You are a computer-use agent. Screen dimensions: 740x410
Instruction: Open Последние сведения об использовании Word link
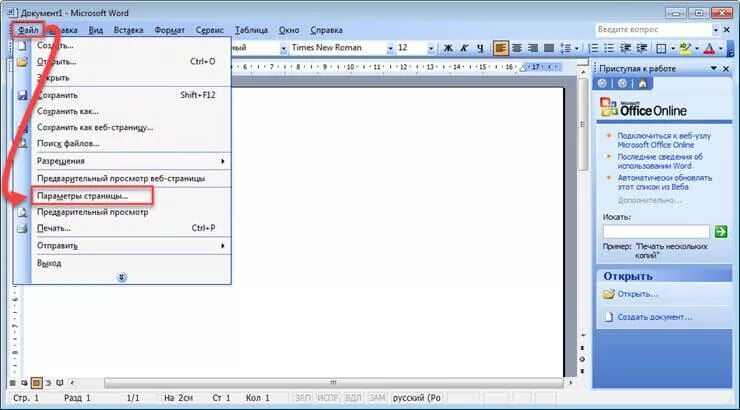pyautogui.click(x=660, y=161)
